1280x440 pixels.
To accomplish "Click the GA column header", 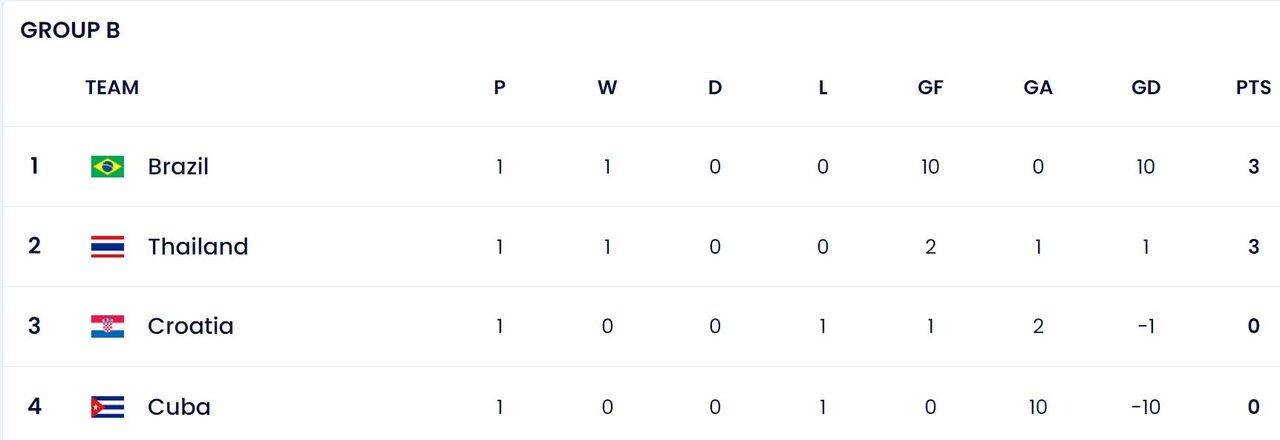I will [1038, 87].
